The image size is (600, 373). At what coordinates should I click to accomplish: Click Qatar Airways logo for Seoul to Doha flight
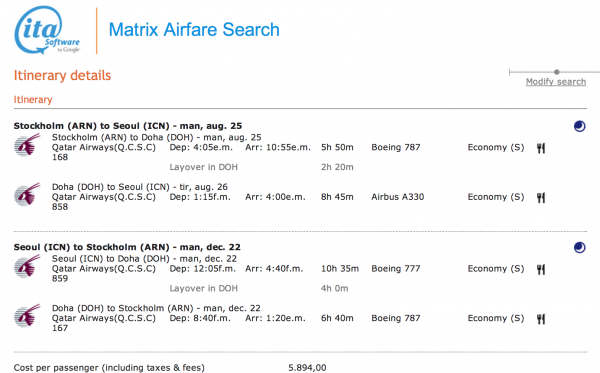click(27, 266)
